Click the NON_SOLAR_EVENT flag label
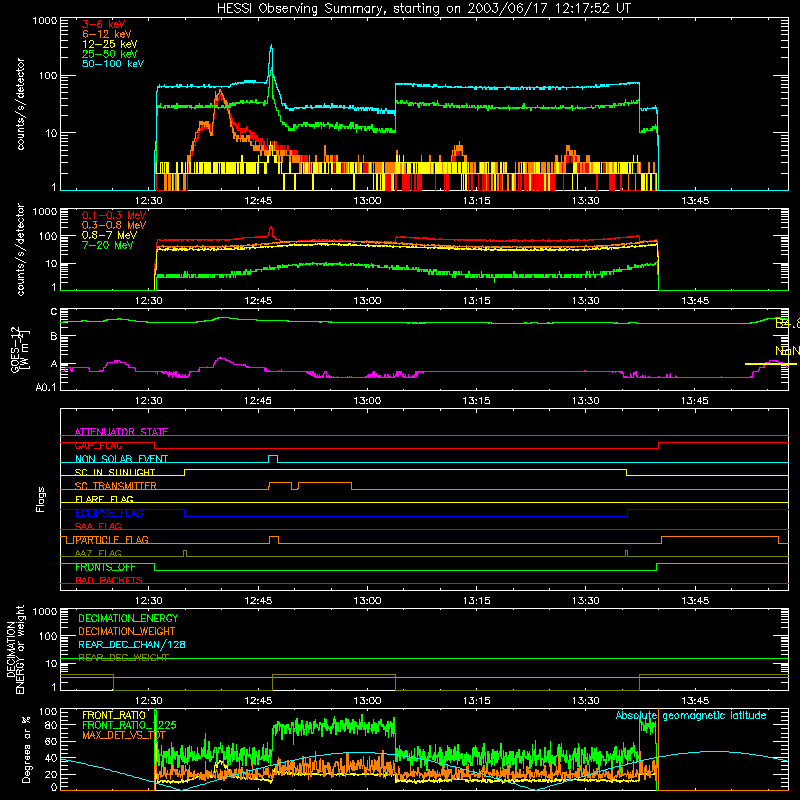Screen dimensions: 800x800 [x=121, y=459]
